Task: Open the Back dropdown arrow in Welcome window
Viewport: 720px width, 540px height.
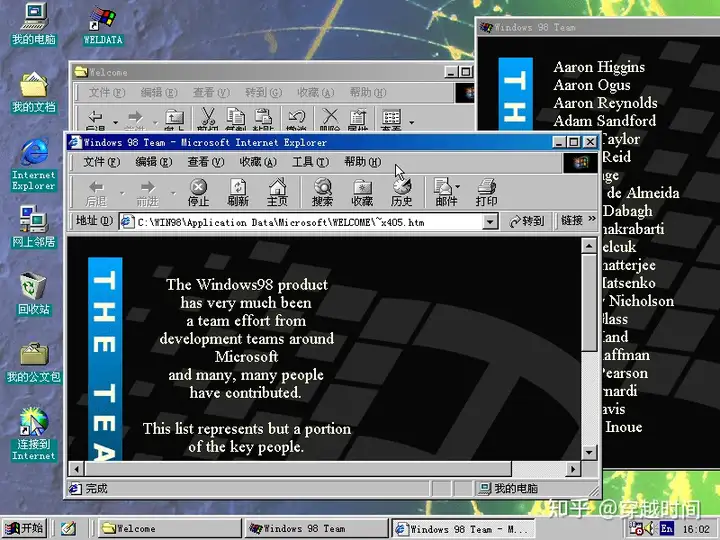Action: coord(115,122)
